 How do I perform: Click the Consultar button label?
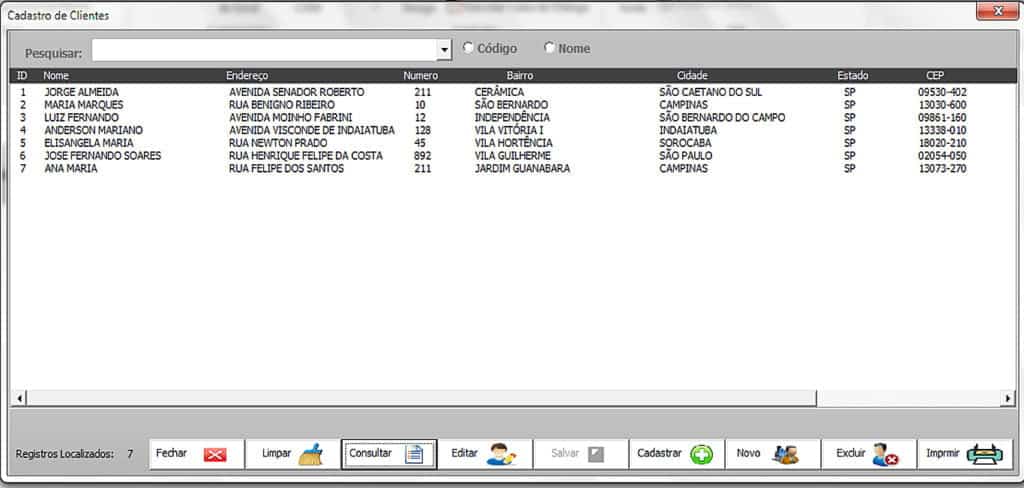[370, 453]
